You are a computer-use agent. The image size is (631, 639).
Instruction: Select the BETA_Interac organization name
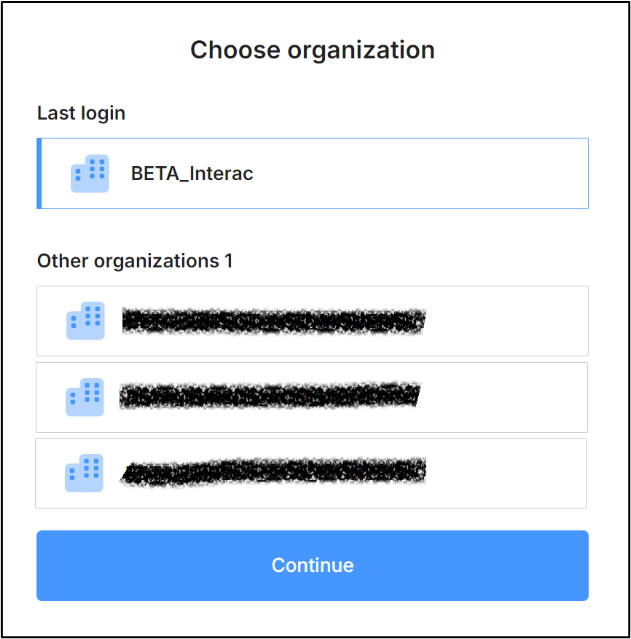[192, 174]
